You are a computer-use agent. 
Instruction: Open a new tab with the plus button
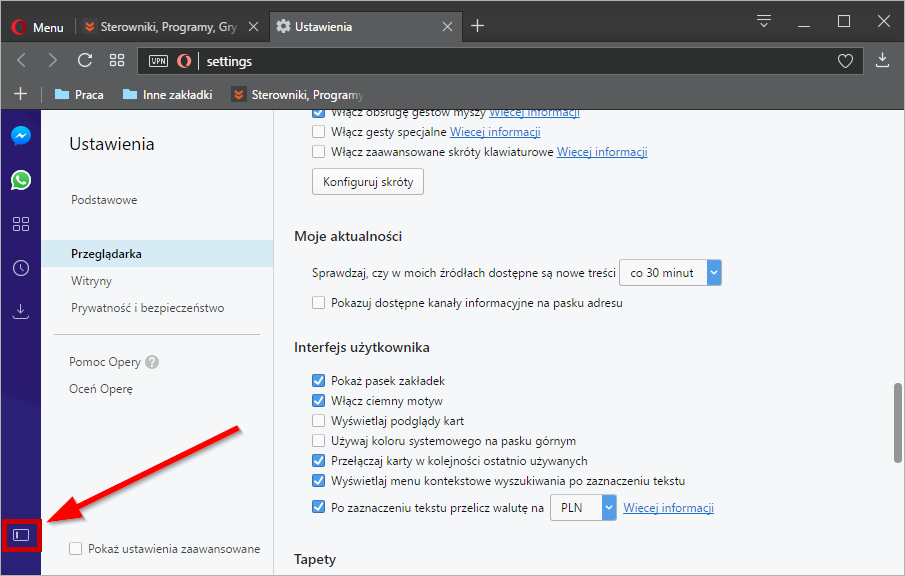[477, 25]
